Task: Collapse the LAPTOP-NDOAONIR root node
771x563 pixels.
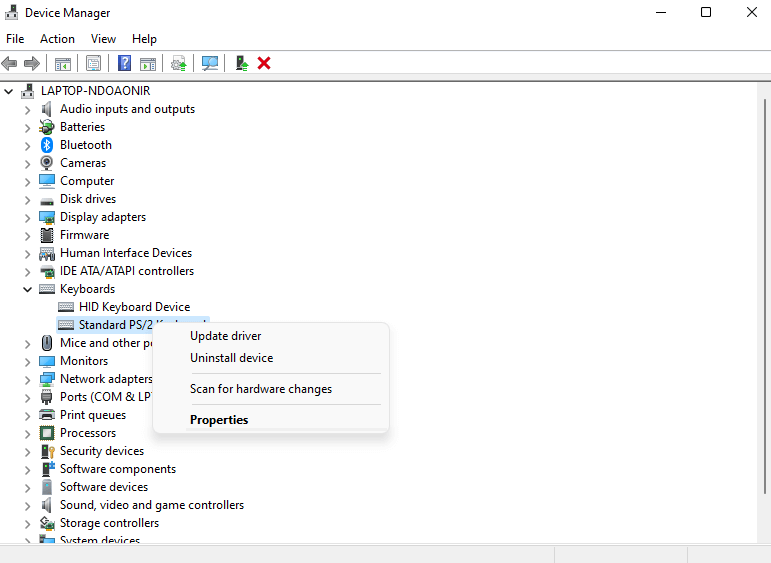Action: coord(8,91)
